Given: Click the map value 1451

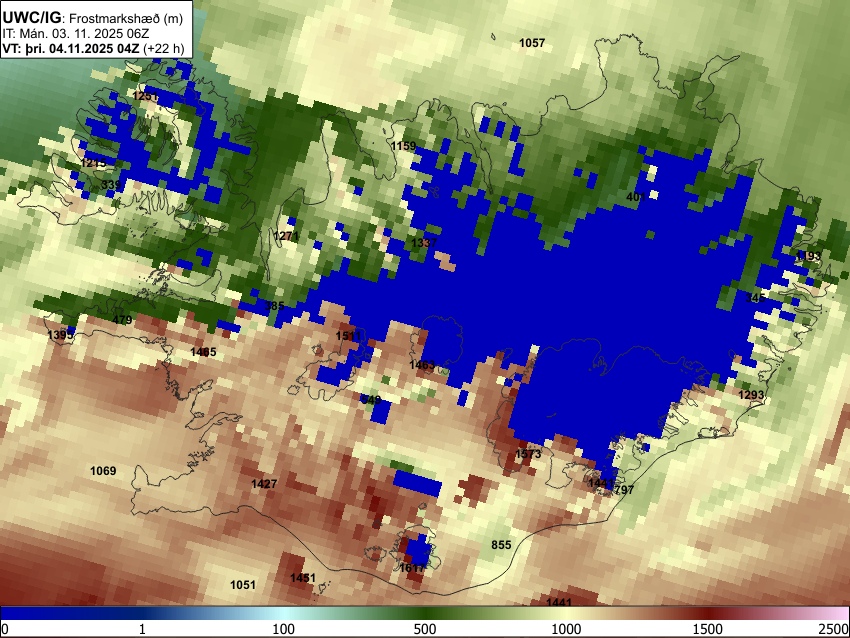Looking at the screenshot, I should click(302, 578).
